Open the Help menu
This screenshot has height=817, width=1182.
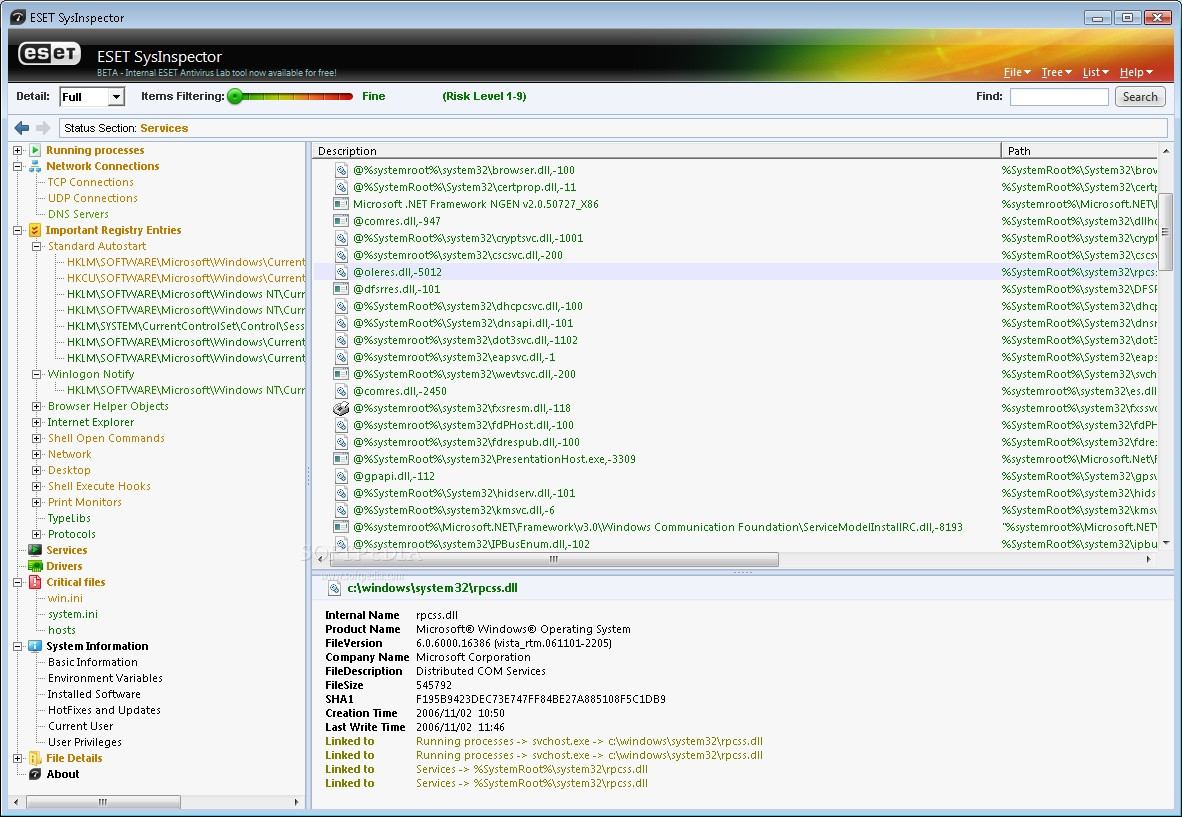coord(1136,72)
